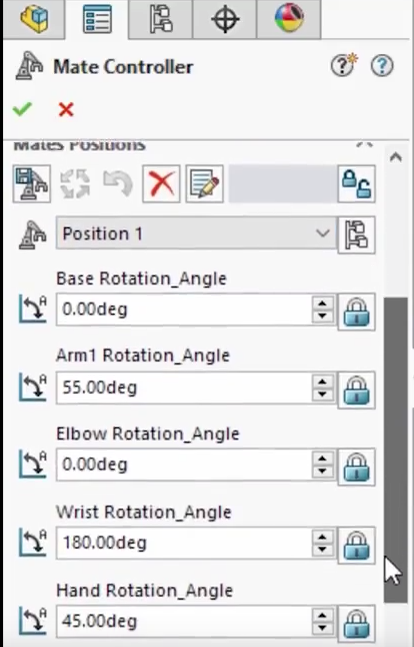414x647 pixels.
Task: Open the FeatureManager design tree tab
Action: coord(34,19)
